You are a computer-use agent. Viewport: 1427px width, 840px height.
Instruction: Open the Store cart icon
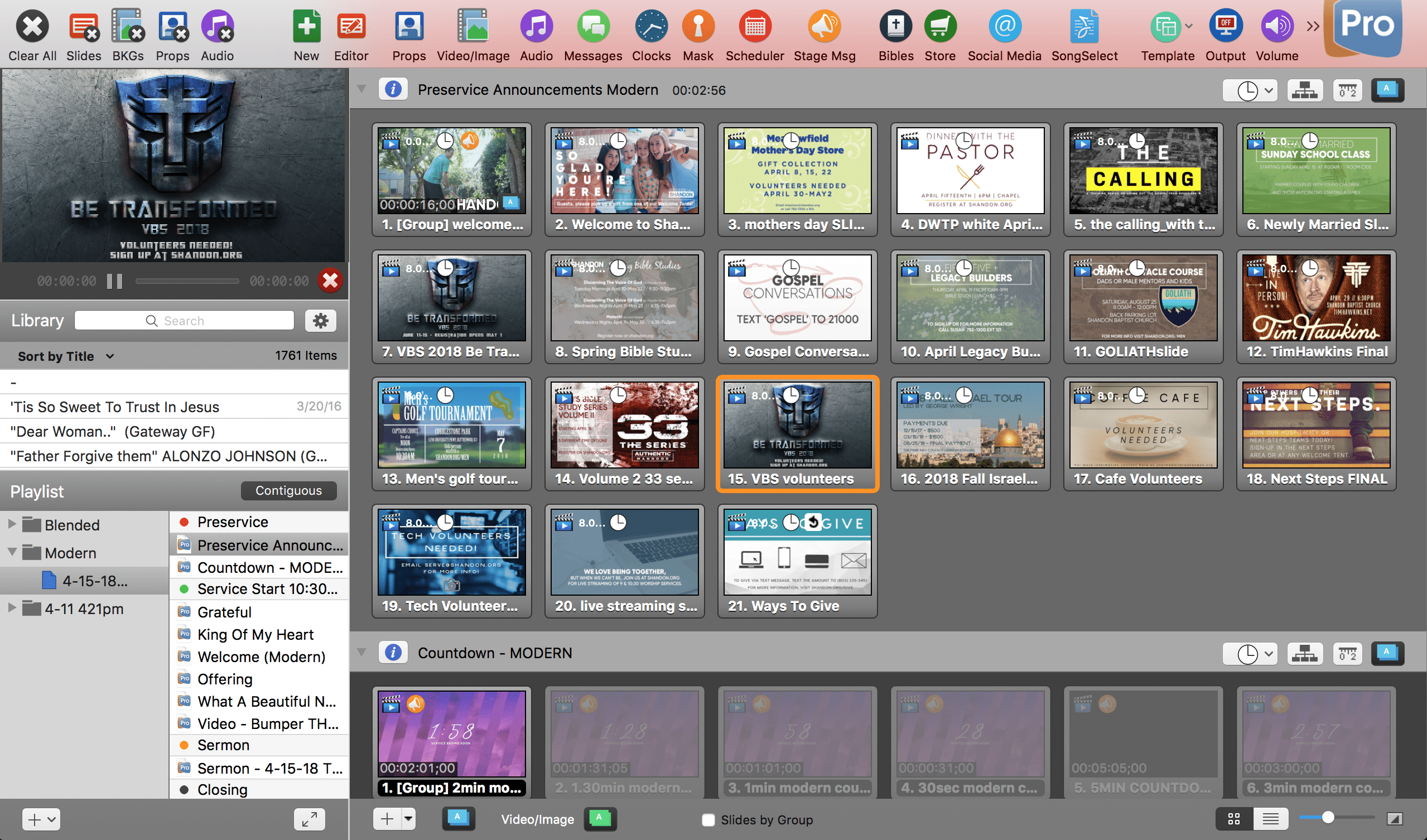point(940,27)
